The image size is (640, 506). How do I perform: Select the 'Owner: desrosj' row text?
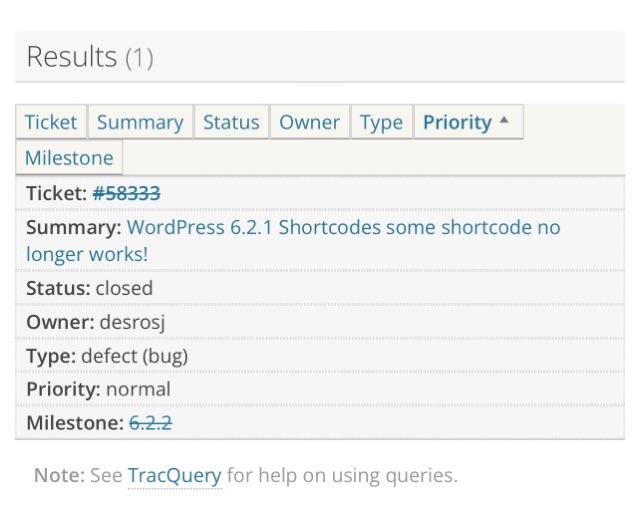pyautogui.click(x=96, y=322)
